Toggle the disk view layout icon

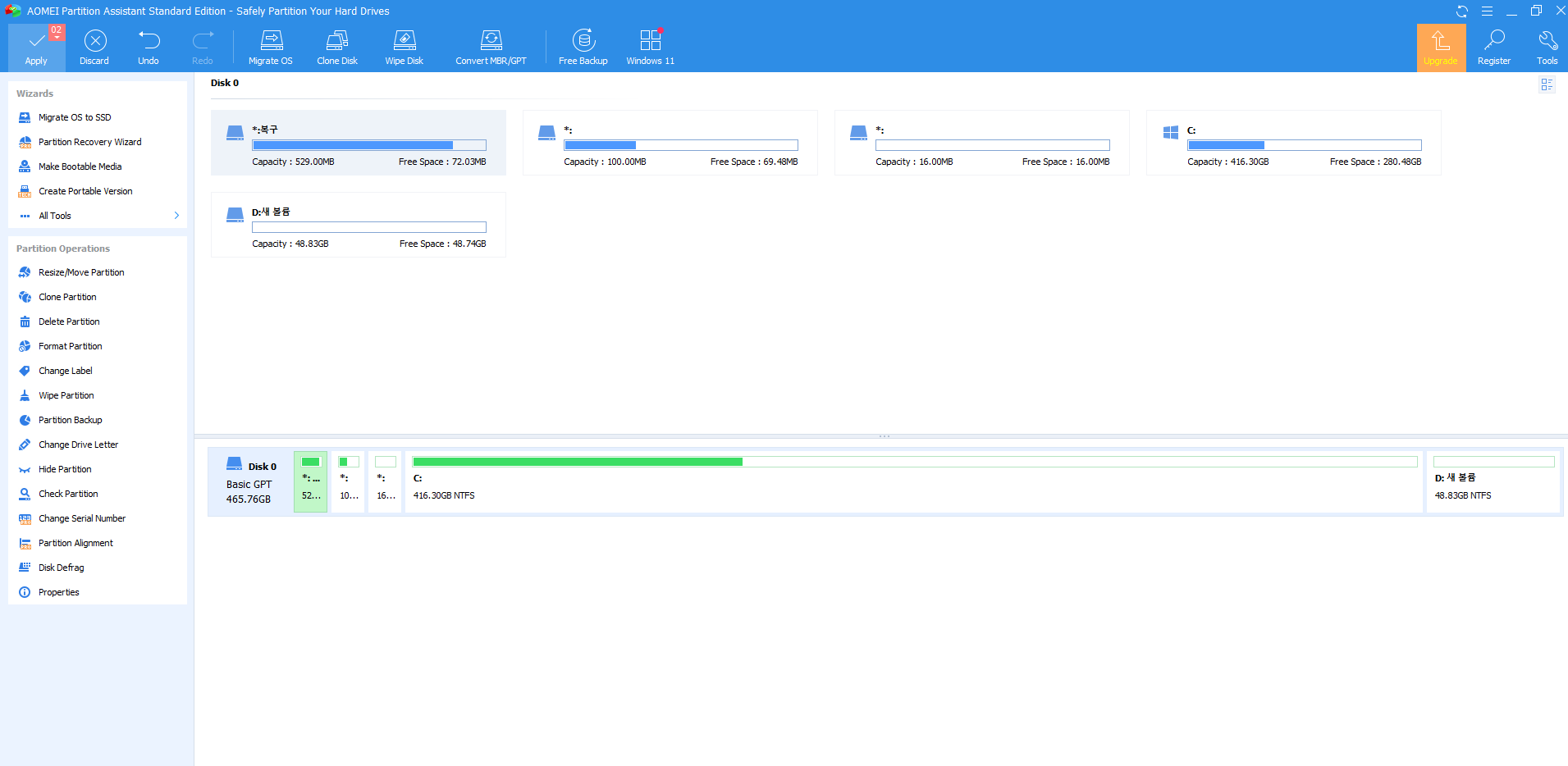1547,84
